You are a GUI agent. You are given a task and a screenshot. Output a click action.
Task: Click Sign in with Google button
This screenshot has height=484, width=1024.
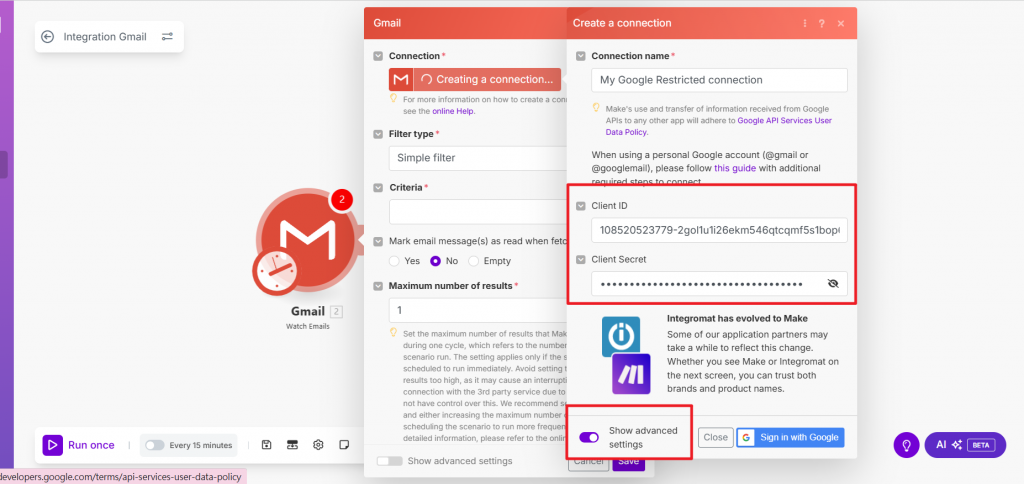790,437
